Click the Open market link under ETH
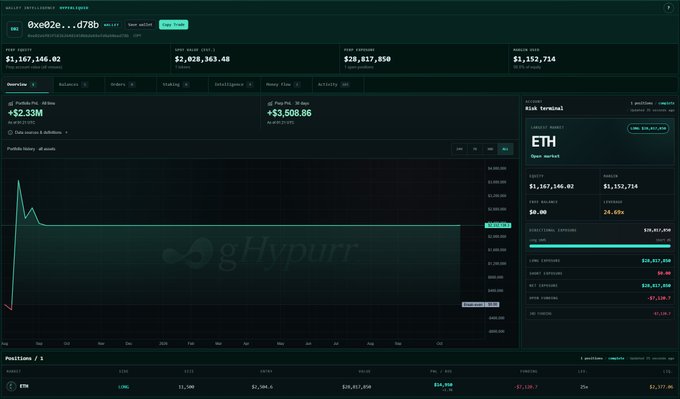The image size is (680, 399). pyautogui.click(x=545, y=156)
